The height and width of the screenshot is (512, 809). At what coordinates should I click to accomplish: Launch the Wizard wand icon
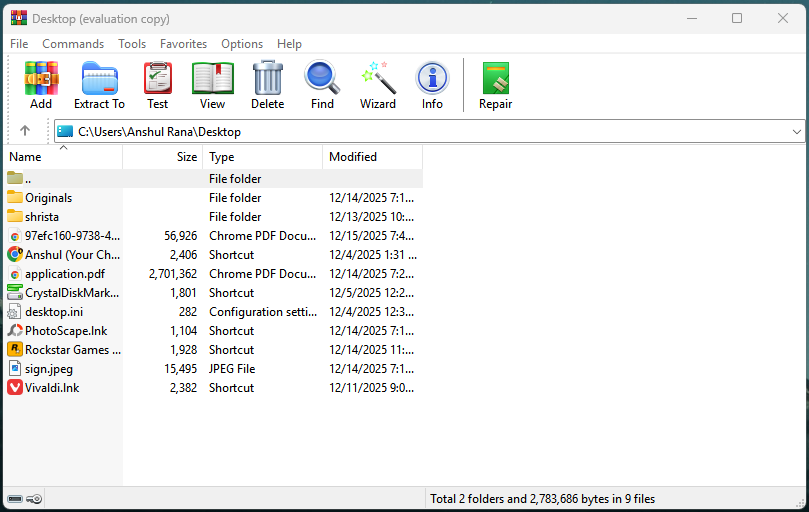pyautogui.click(x=378, y=78)
